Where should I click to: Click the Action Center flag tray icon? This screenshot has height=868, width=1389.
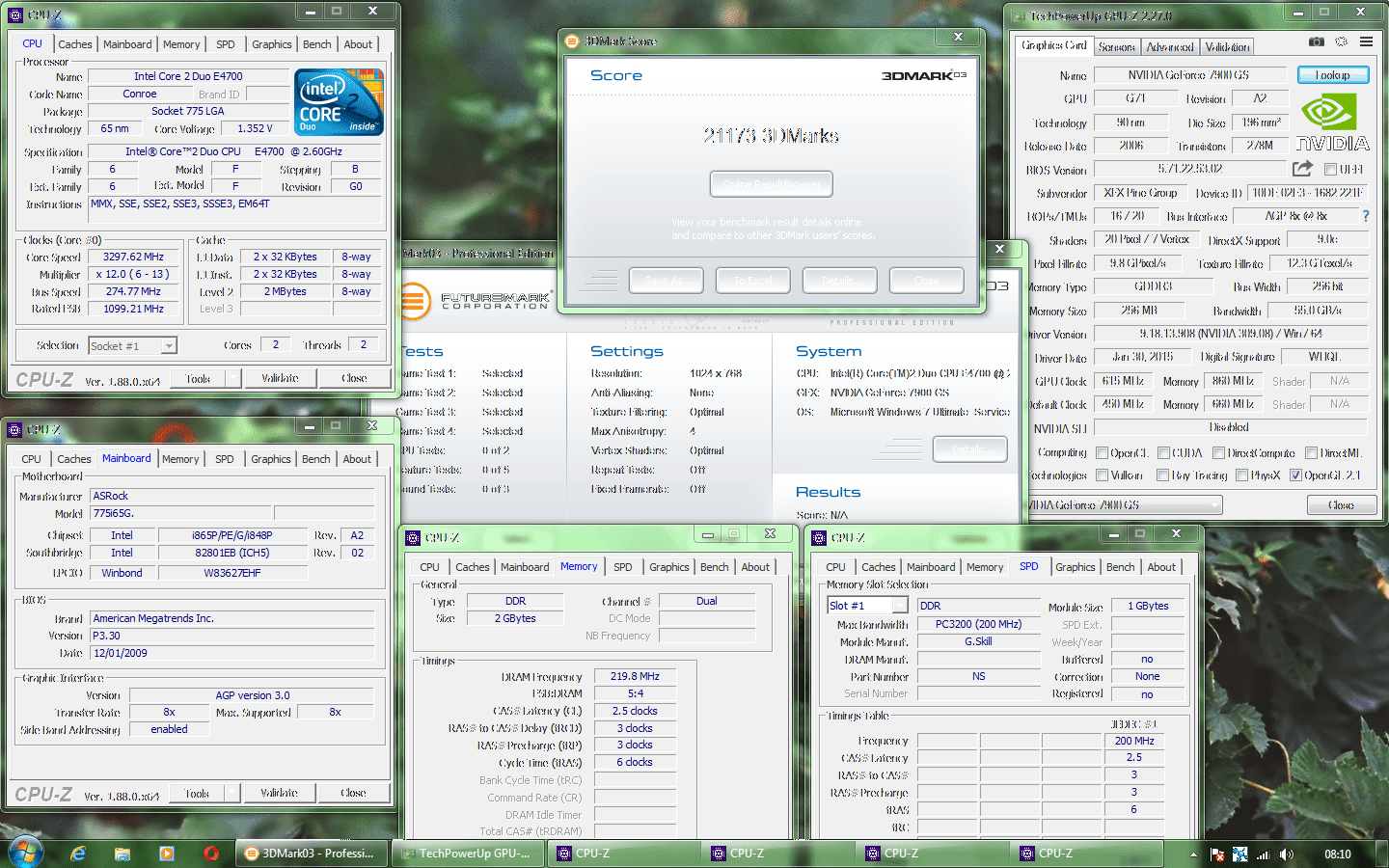1217,854
